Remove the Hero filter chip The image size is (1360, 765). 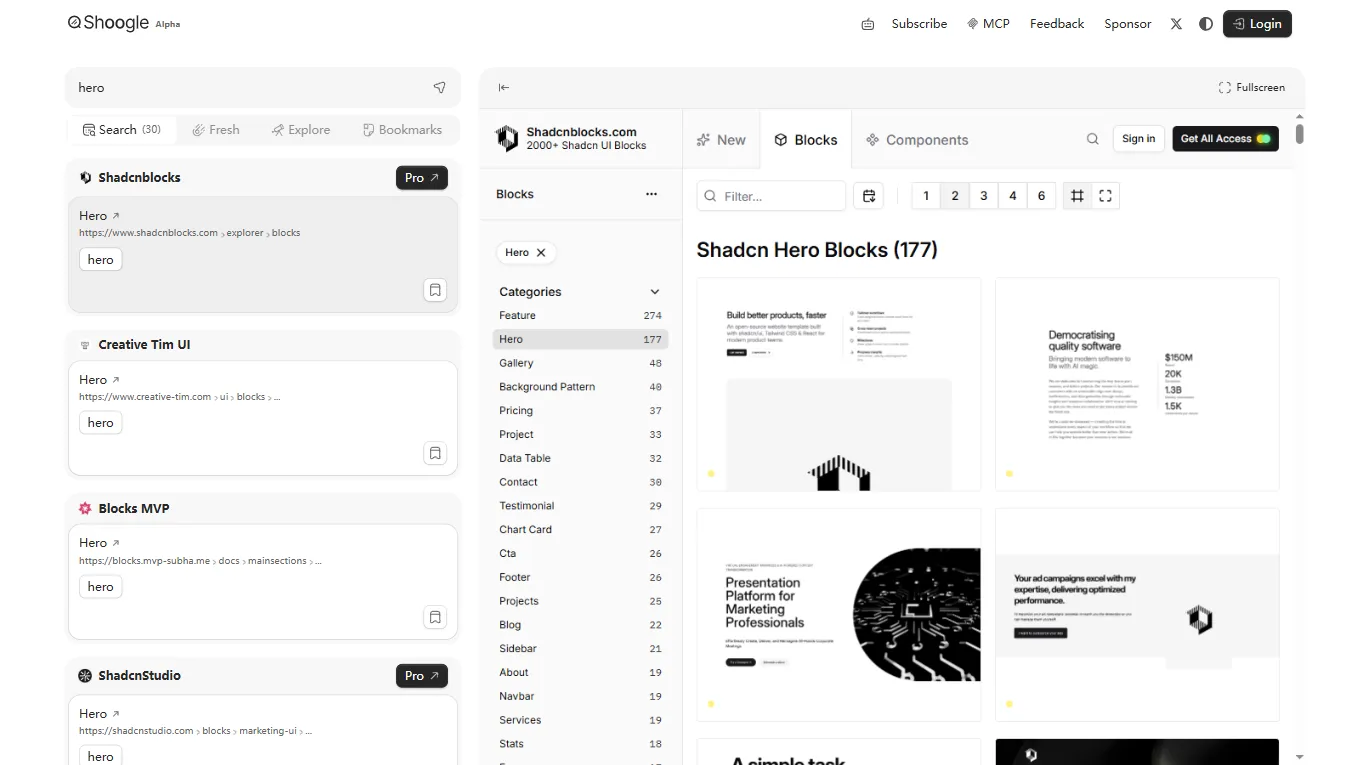(541, 253)
